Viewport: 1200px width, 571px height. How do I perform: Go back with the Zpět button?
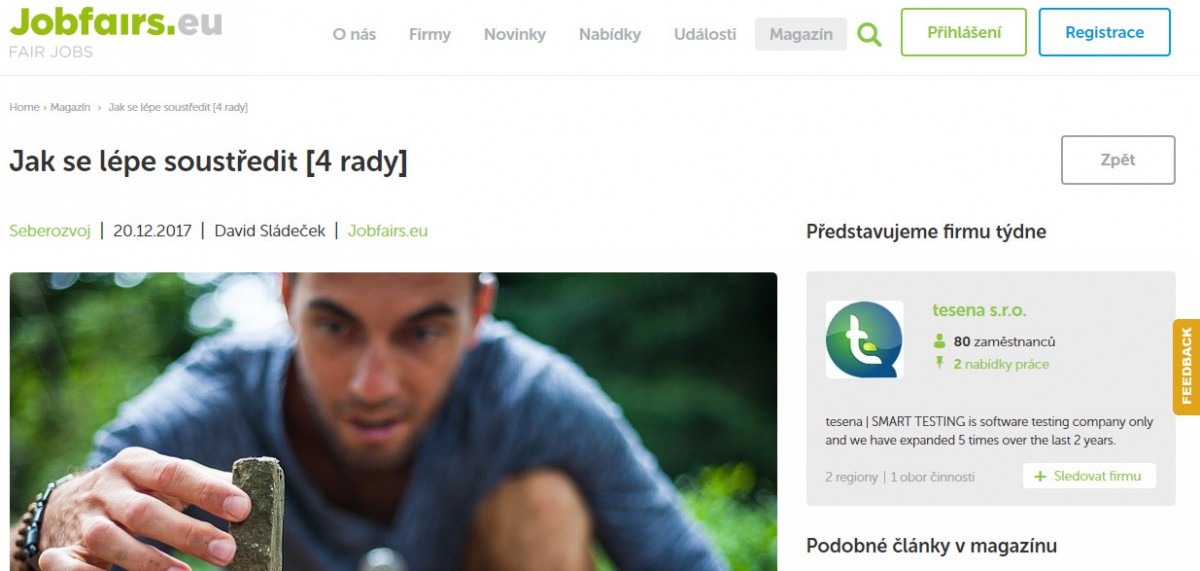(1118, 160)
